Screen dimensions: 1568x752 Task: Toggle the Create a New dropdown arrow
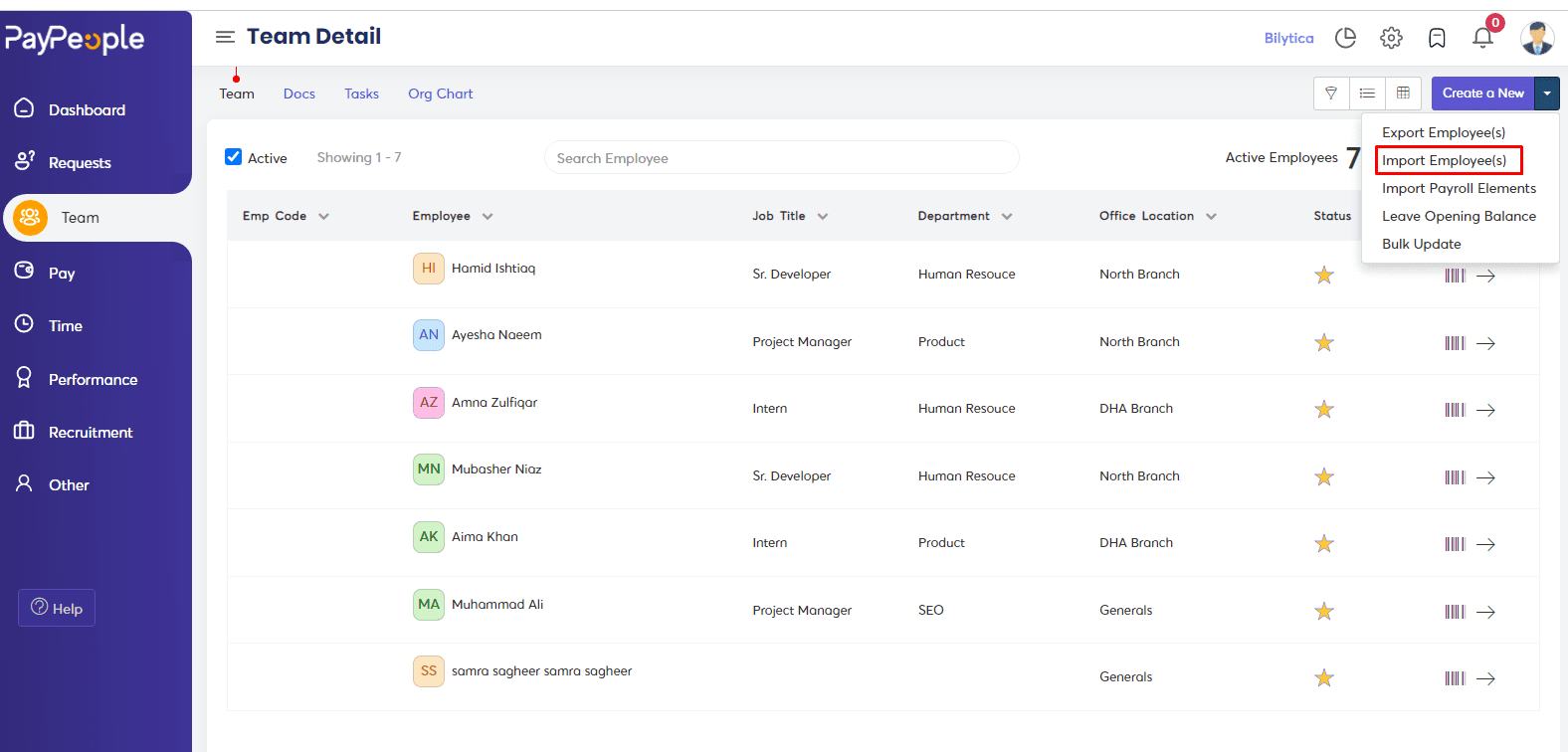[1547, 94]
